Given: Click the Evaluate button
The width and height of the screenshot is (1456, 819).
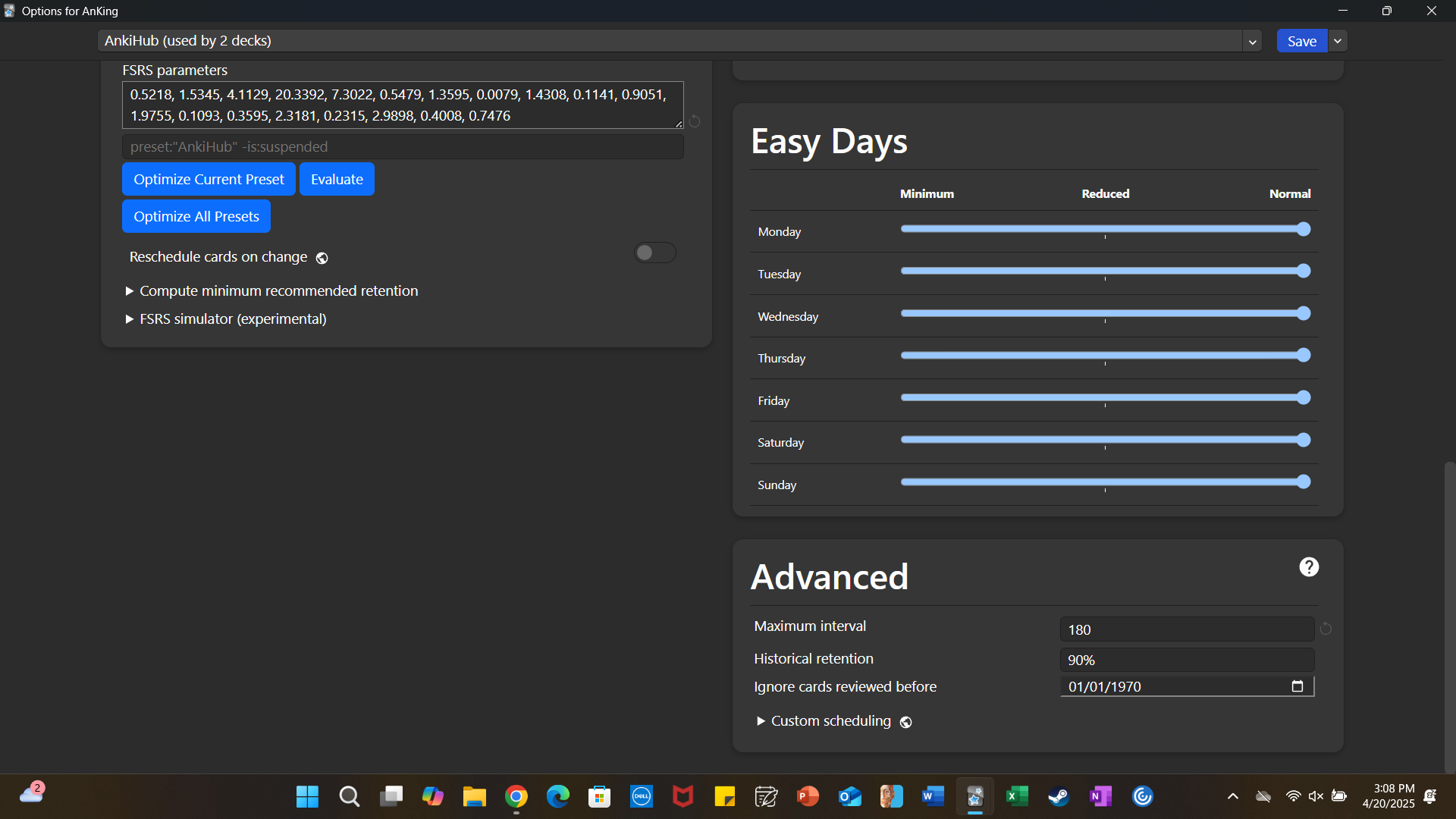Looking at the screenshot, I should tap(337, 179).
